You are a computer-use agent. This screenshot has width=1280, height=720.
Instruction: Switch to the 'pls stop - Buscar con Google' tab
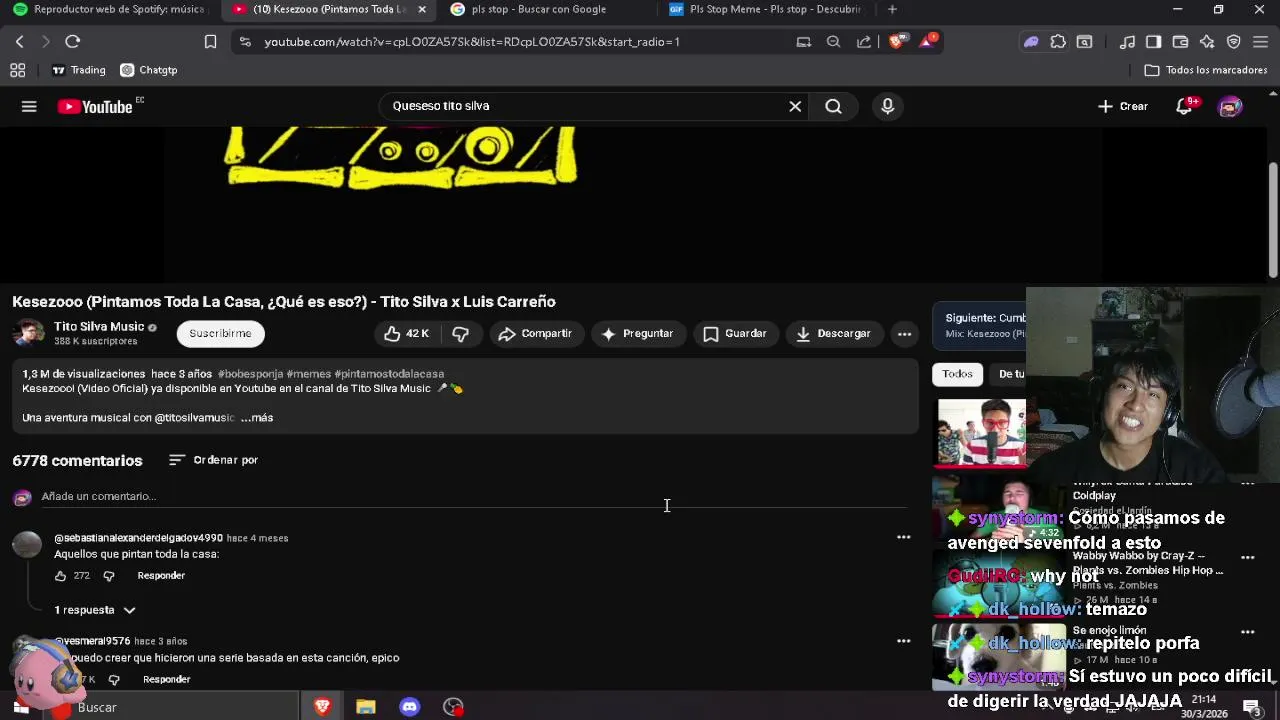tap(538, 9)
